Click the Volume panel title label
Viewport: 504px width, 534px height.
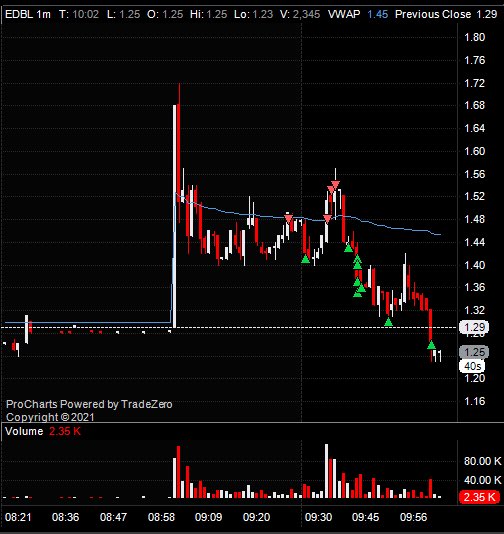coord(24,431)
